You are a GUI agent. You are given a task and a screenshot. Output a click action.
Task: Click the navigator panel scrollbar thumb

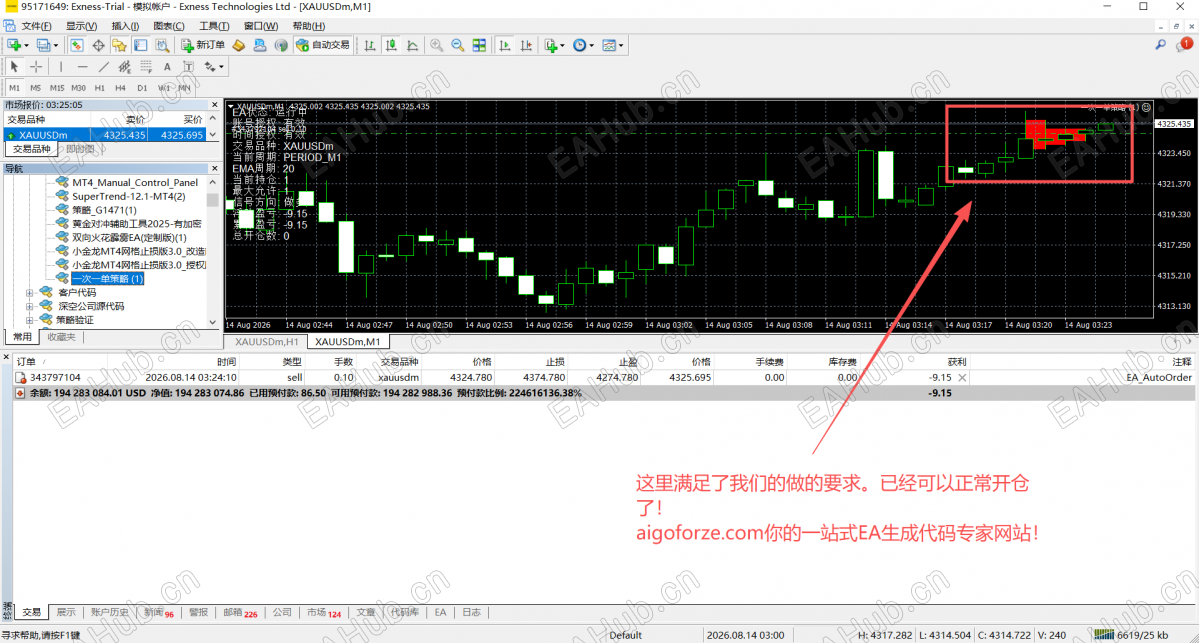[213, 200]
